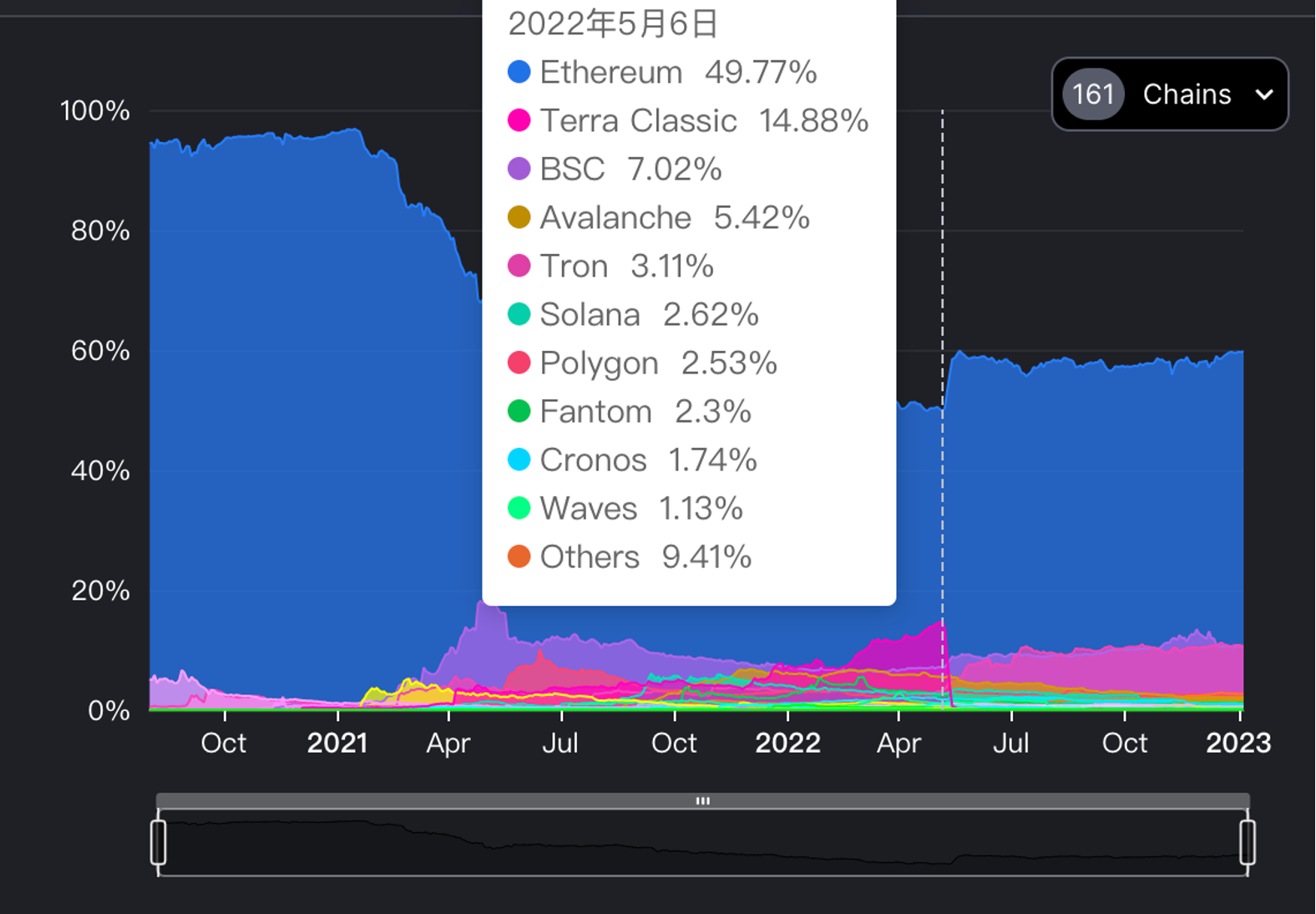This screenshot has height=914, width=1316.
Task: Click the Avalanche 5.42% tooltip entry
Action: [659, 217]
